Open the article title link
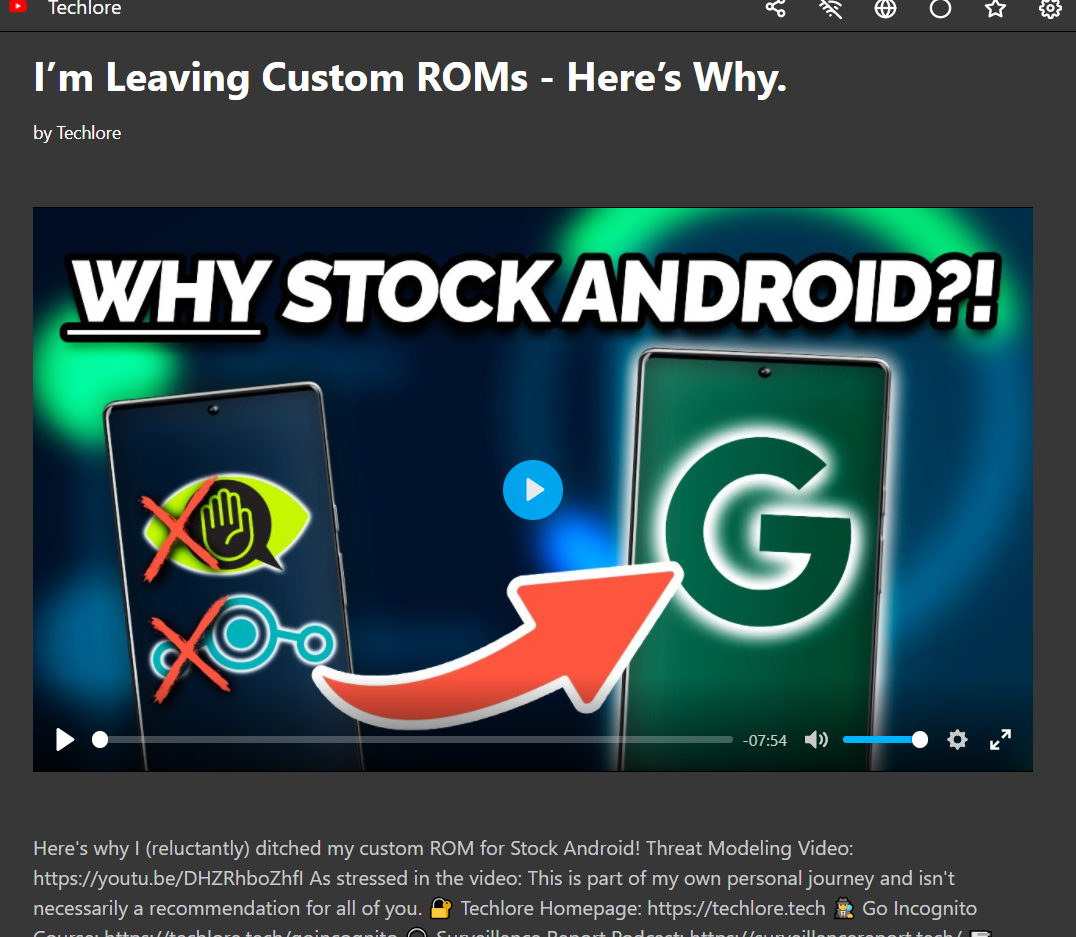1076x937 pixels. [410, 77]
